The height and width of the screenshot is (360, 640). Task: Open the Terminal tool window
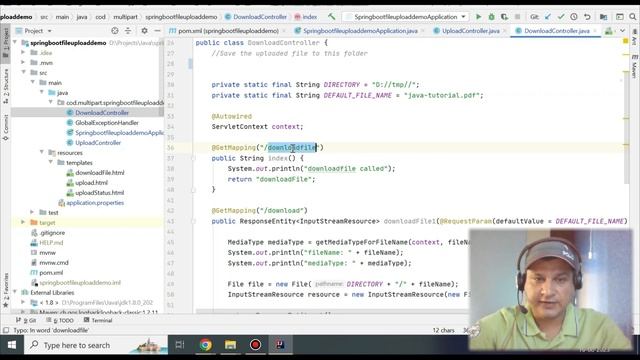(98, 320)
